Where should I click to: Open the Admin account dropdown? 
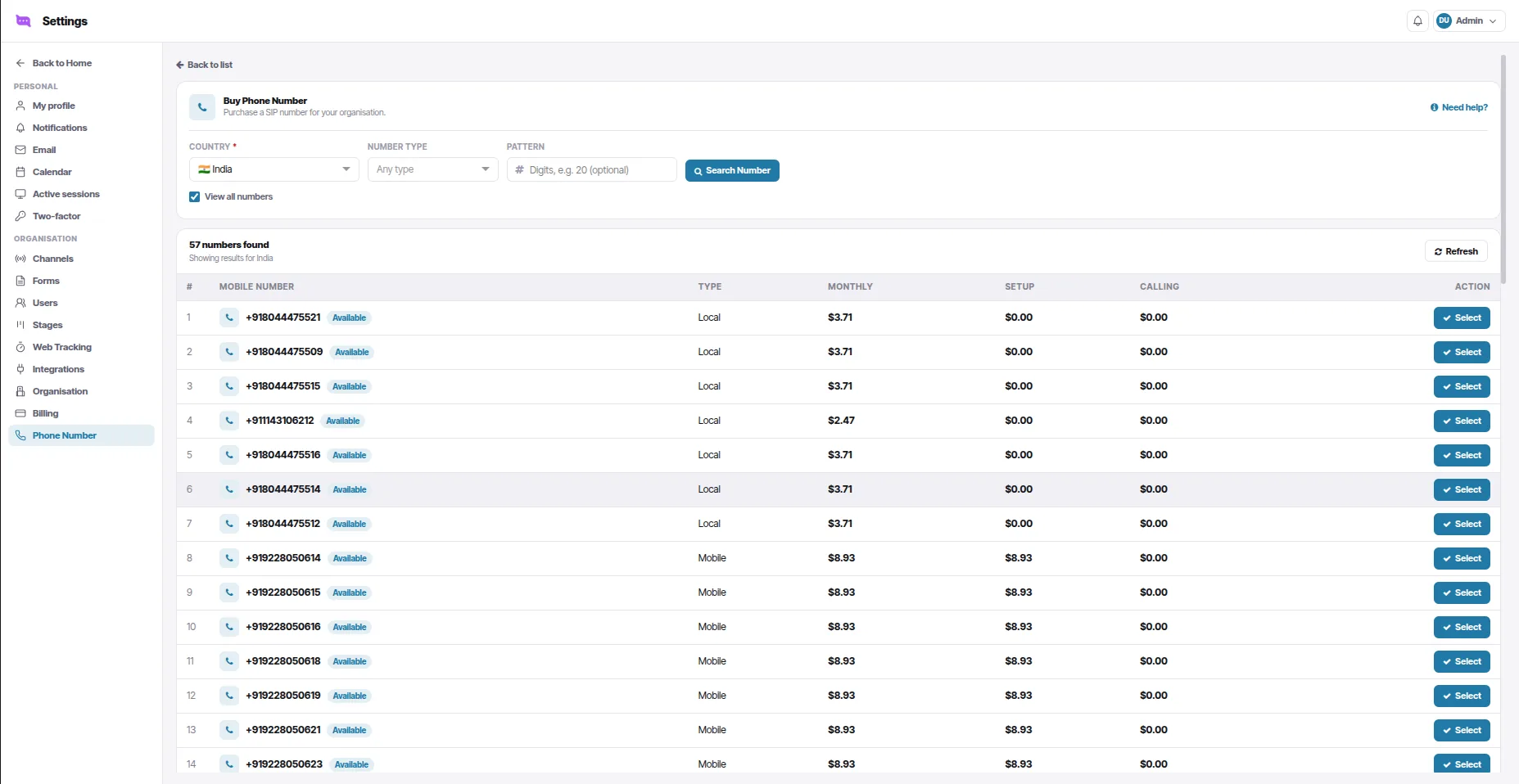point(1469,21)
